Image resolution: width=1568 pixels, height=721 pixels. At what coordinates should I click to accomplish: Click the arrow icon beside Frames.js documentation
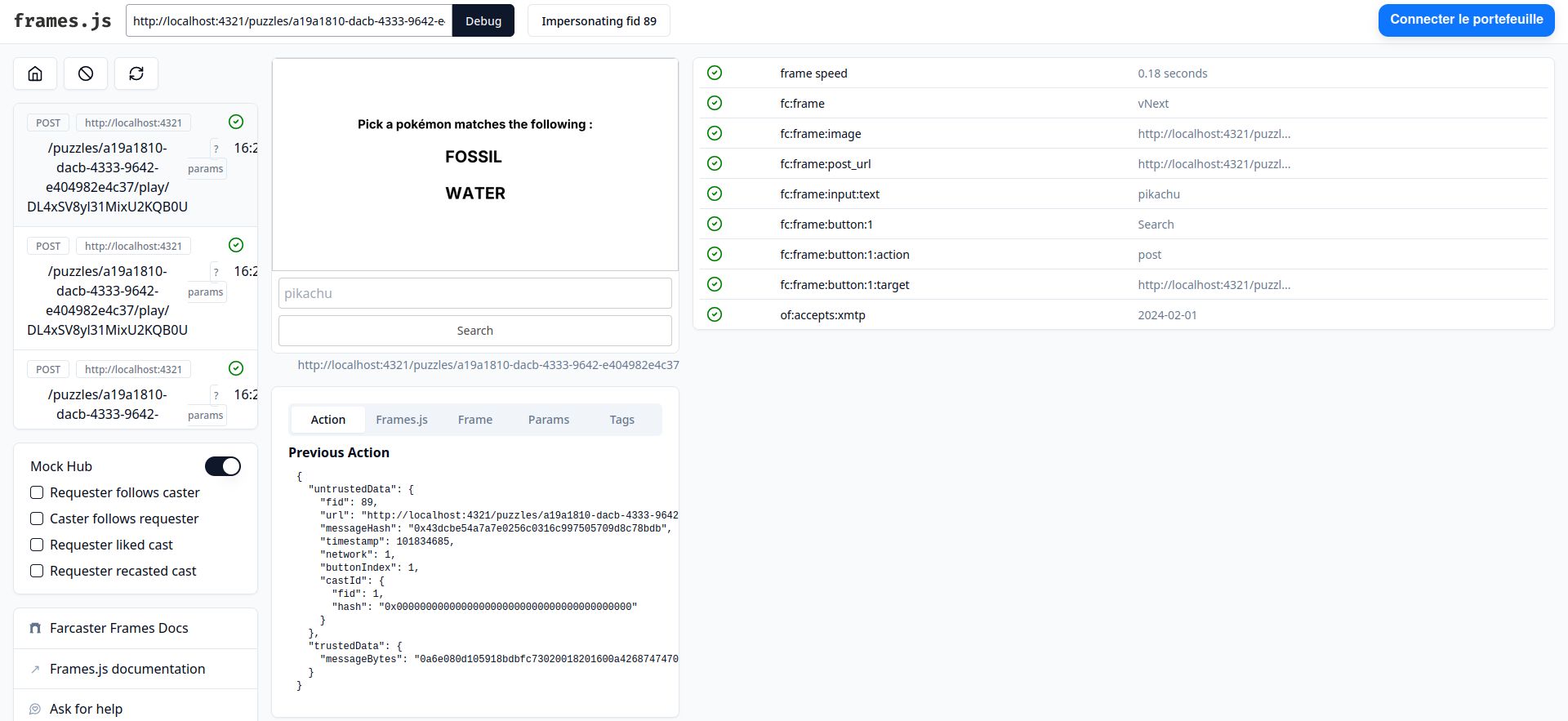(35, 669)
